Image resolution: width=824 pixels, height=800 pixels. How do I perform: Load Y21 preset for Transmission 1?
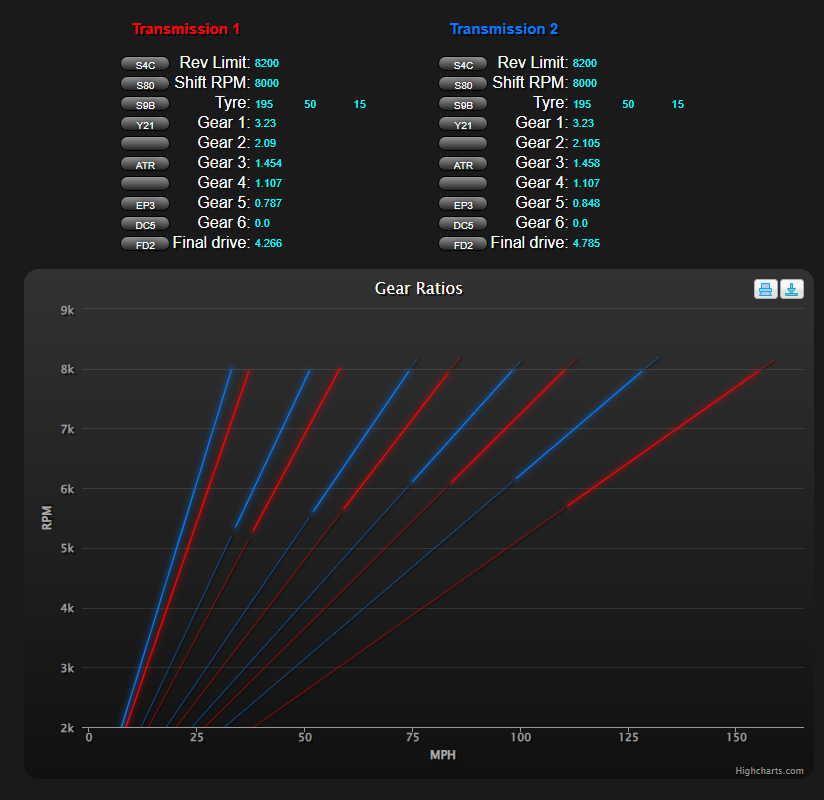click(x=145, y=124)
